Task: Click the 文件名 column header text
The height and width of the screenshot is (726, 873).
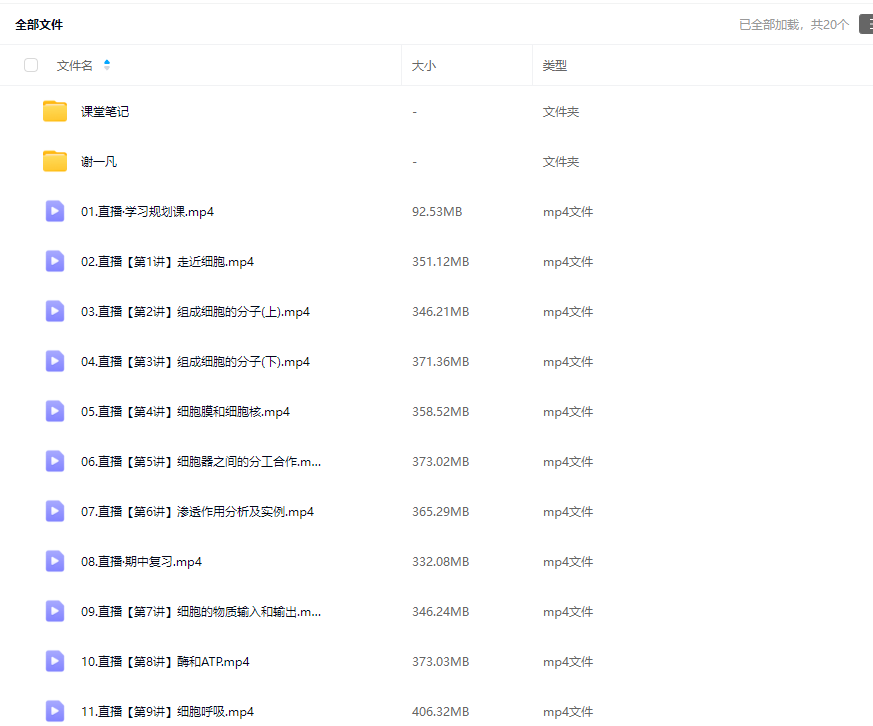Action: pyautogui.click(x=75, y=65)
